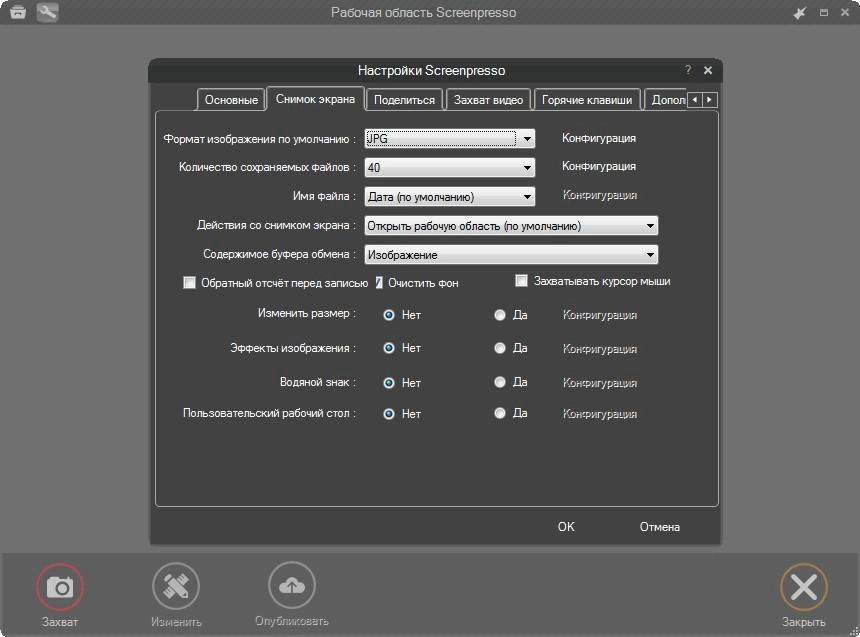Switch to the Основные tab
This screenshot has width=860, height=637.
(x=231, y=100)
